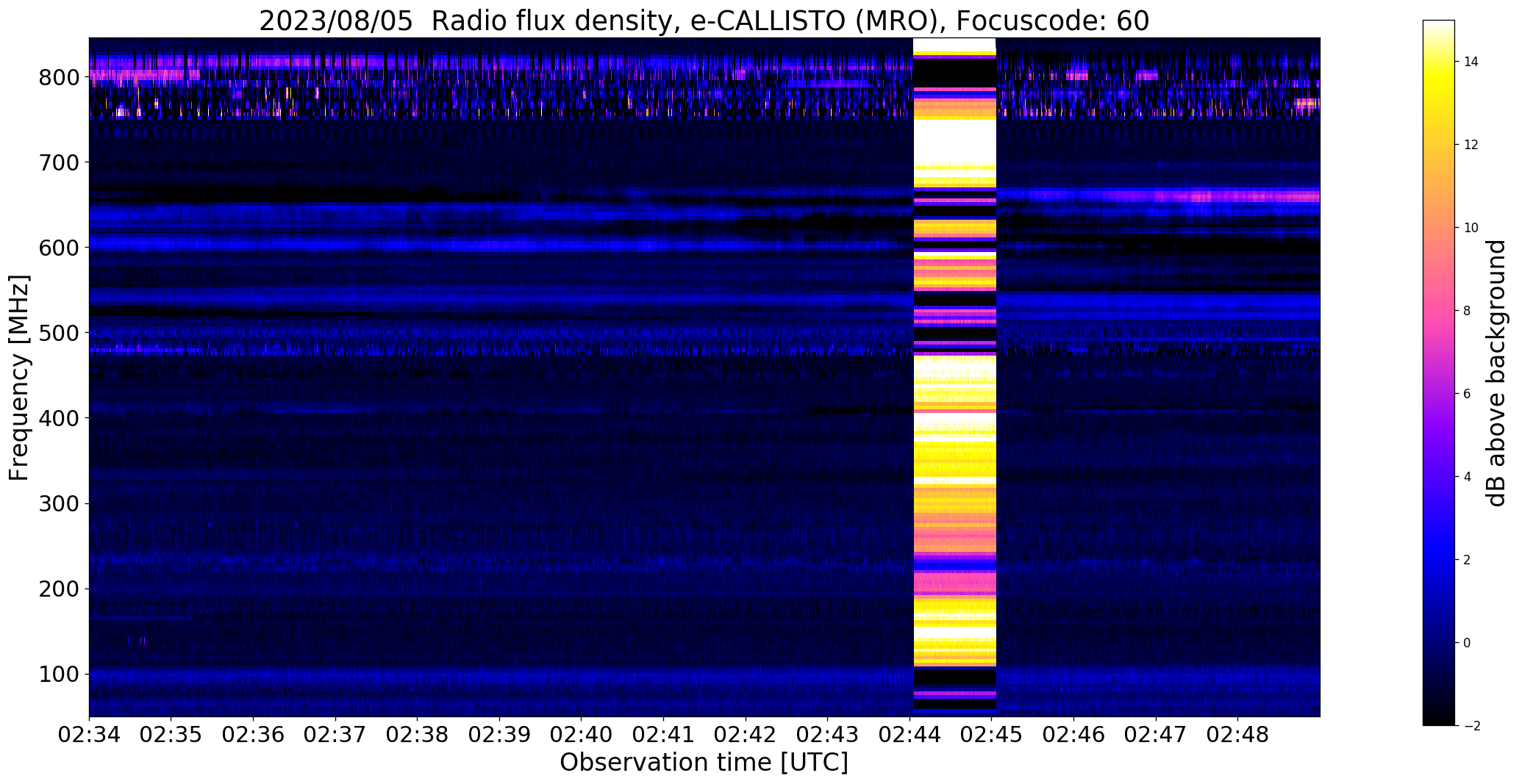The height and width of the screenshot is (784, 1519).
Task: Click the 02:37 time tick label
Action: tap(335, 736)
